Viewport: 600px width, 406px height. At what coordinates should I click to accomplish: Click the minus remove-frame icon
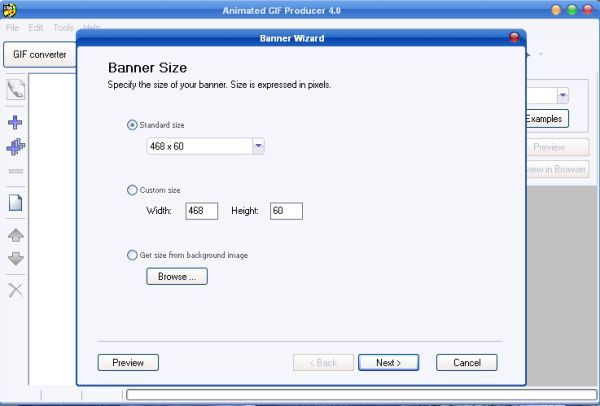pos(16,171)
